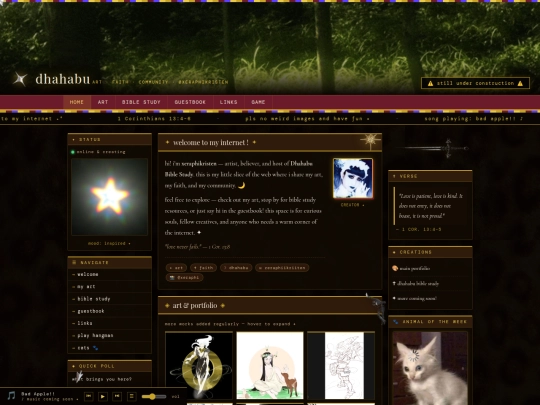
Task: Play the Bad Apple song
Action: pos(103,396)
